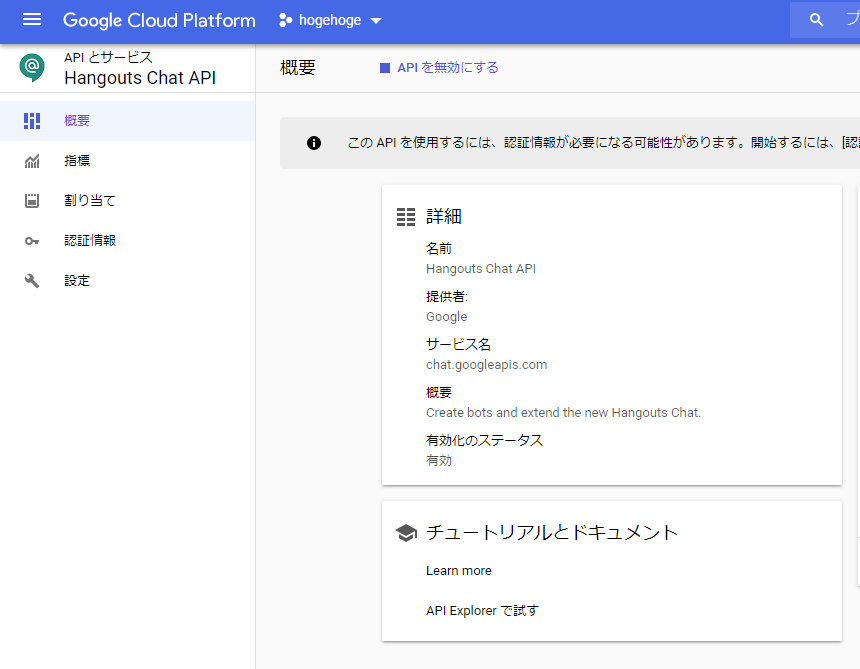Click the info icon in the notification banner
The image size is (860, 669).
[x=314, y=143]
